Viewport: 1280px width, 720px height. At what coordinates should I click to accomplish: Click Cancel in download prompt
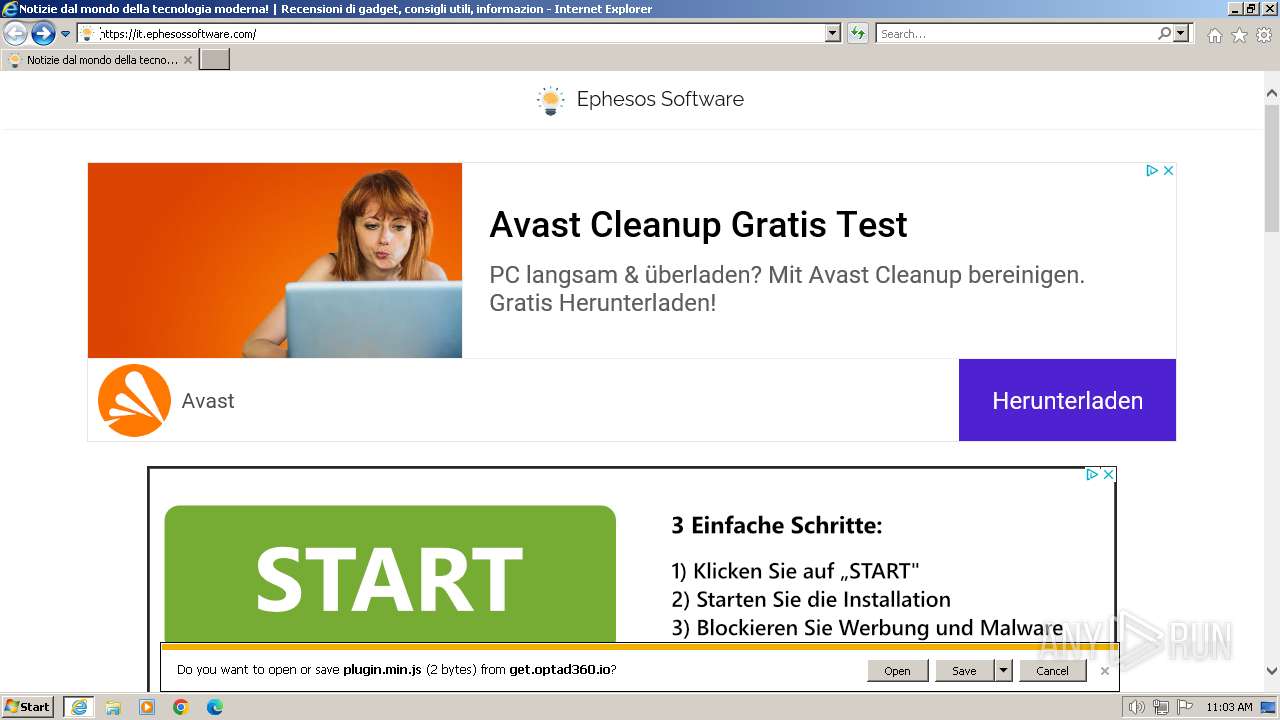[1052, 671]
